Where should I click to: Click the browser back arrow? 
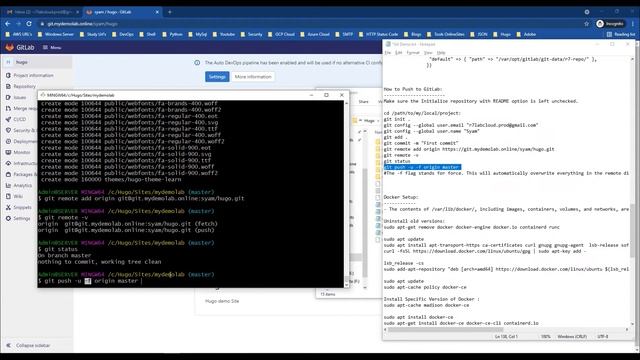point(8,24)
